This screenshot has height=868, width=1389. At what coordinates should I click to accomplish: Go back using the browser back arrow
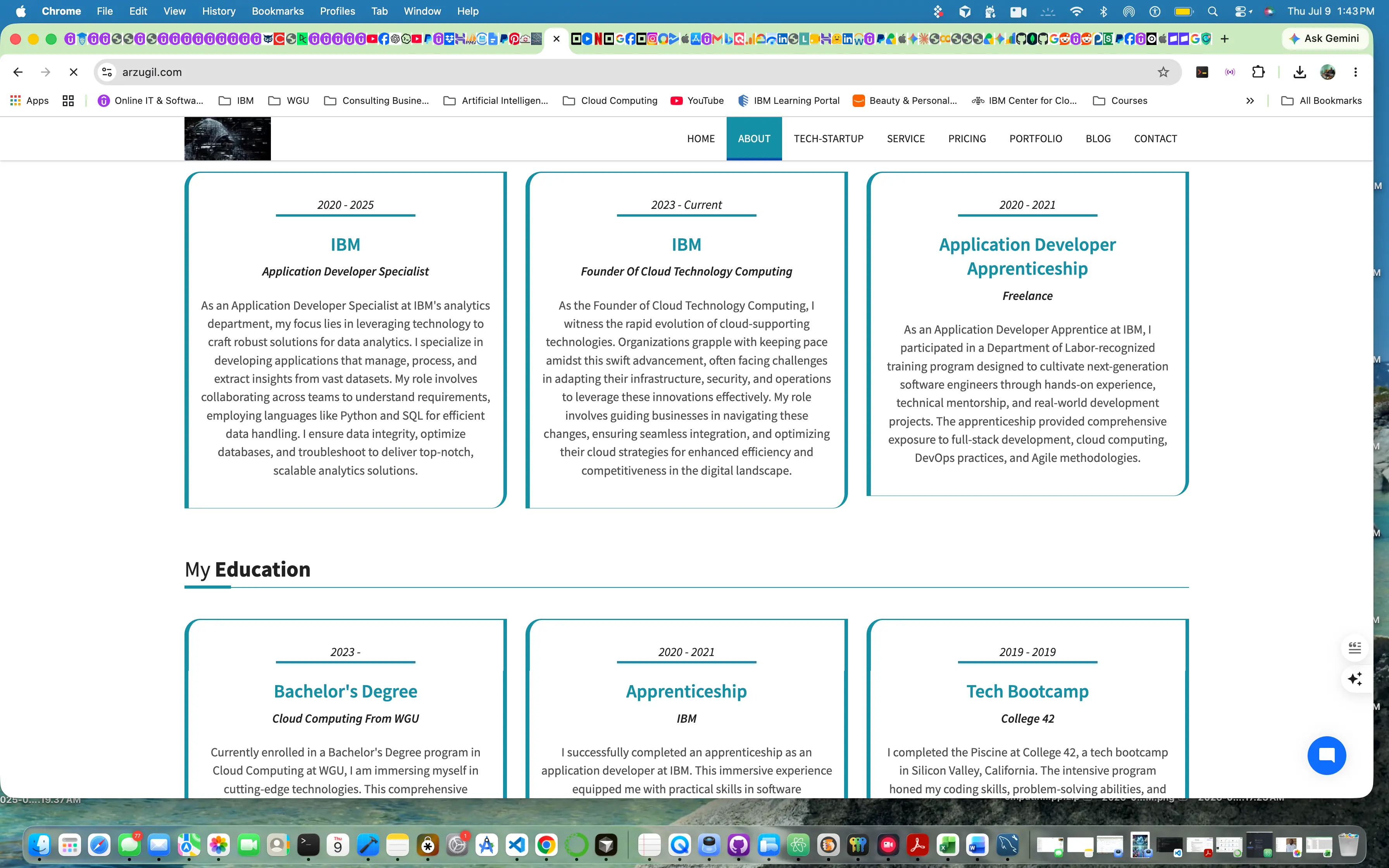pos(18,72)
